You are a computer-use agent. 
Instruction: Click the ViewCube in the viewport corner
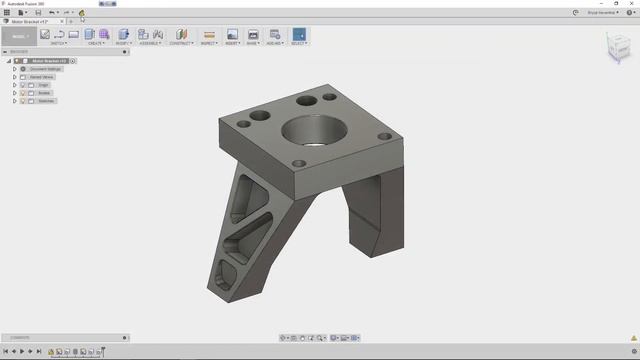click(618, 48)
